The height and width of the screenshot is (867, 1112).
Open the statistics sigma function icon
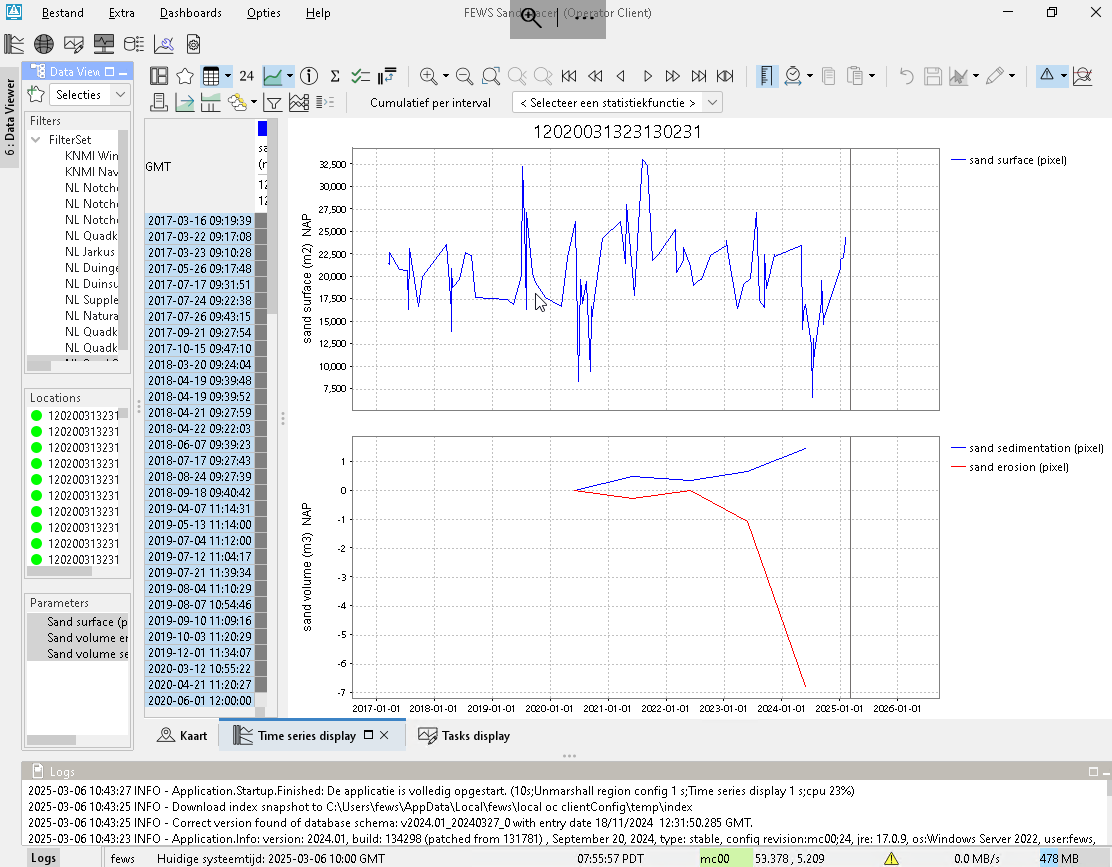click(335, 75)
